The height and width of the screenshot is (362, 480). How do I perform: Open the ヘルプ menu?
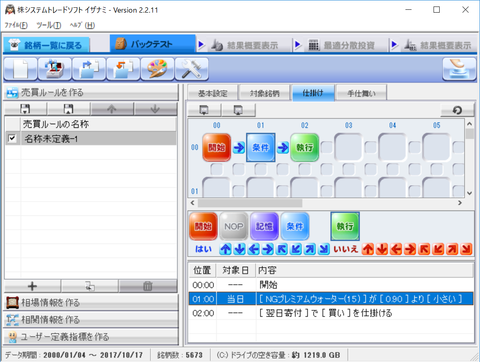pos(82,25)
